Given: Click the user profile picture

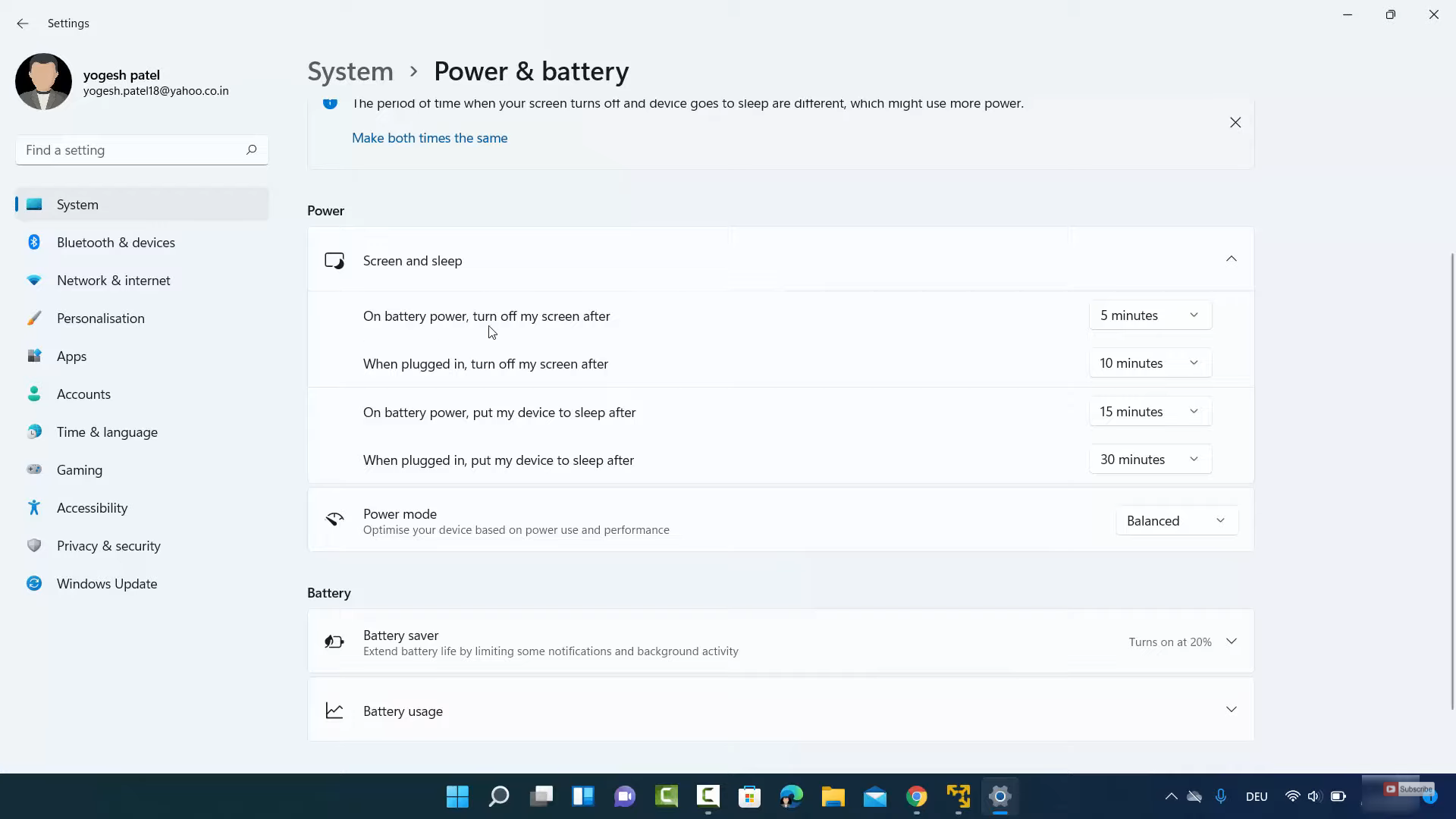Looking at the screenshot, I should [43, 82].
